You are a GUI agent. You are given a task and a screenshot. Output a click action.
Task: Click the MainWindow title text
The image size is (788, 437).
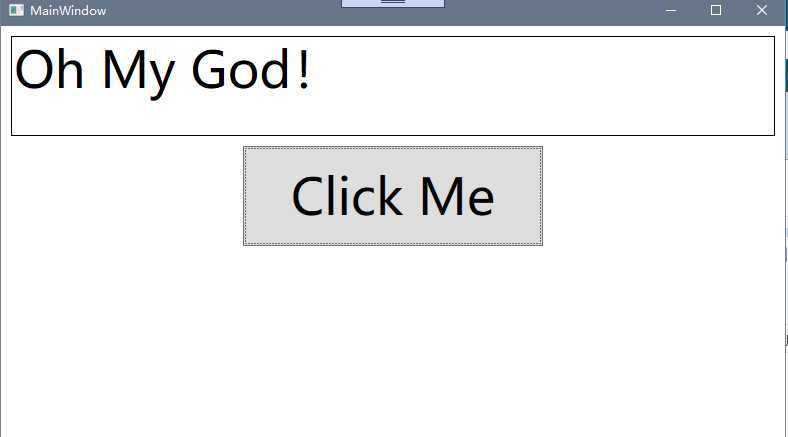click(68, 11)
